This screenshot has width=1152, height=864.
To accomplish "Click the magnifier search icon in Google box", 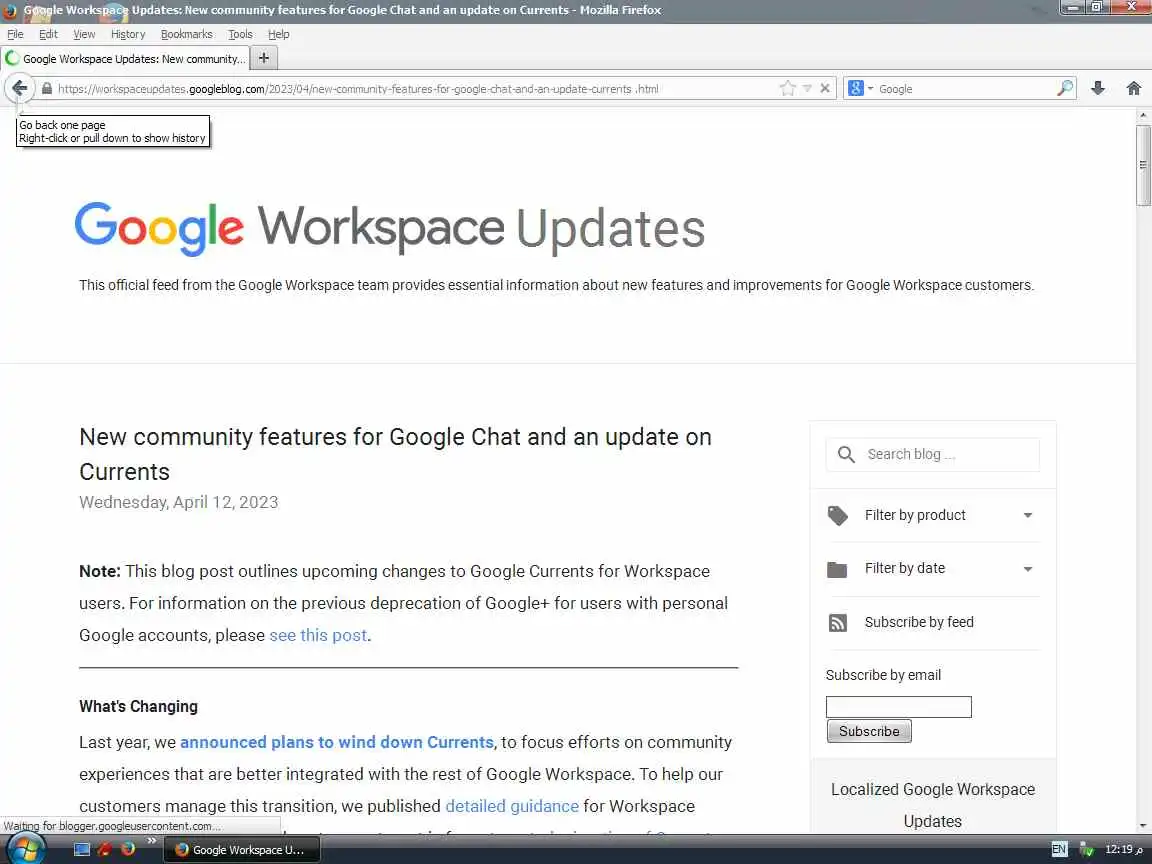I will pyautogui.click(x=1064, y=88).
